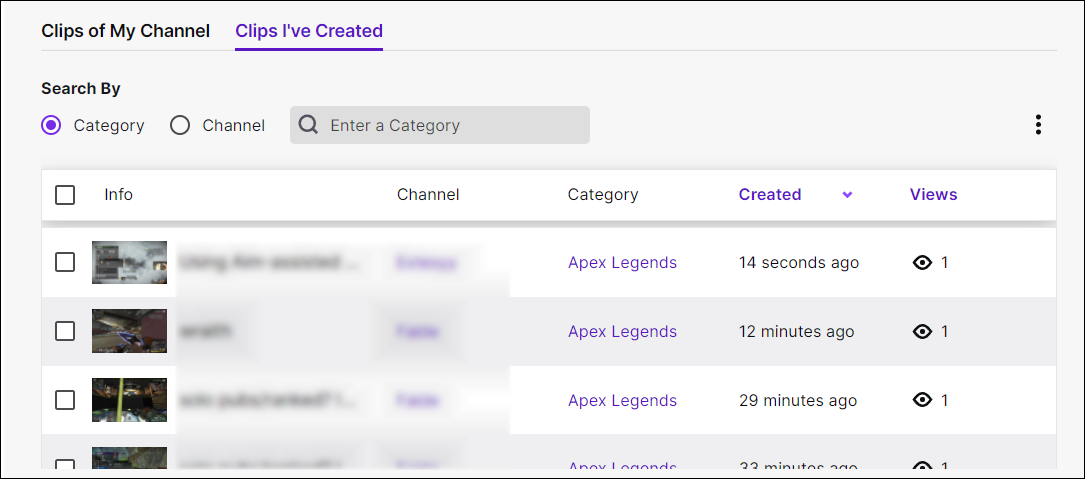Focus the Enter a Category search field

[x=439, y=125]
